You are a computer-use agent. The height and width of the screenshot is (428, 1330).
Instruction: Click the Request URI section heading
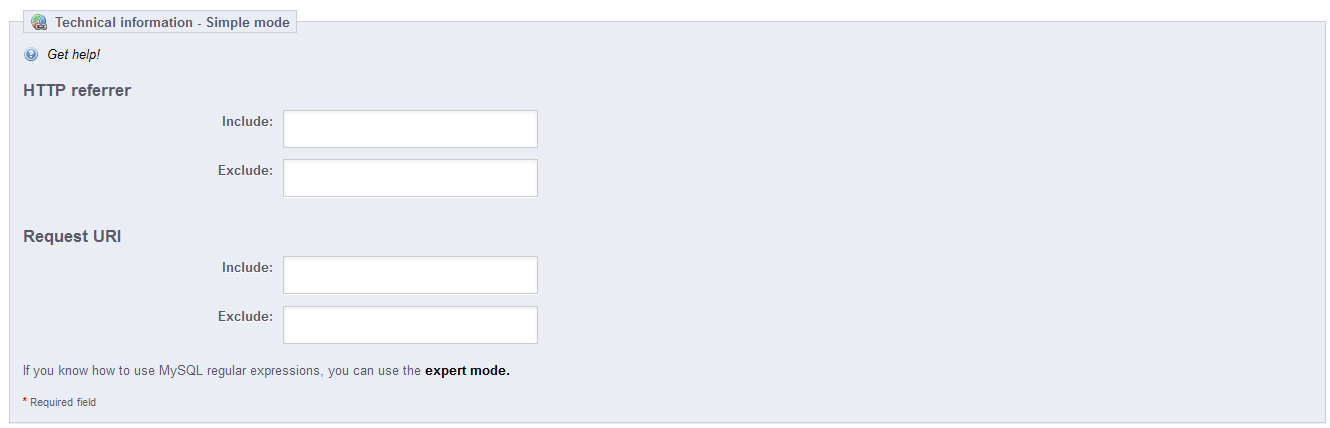pyautogui.click(x=72, y=237)
